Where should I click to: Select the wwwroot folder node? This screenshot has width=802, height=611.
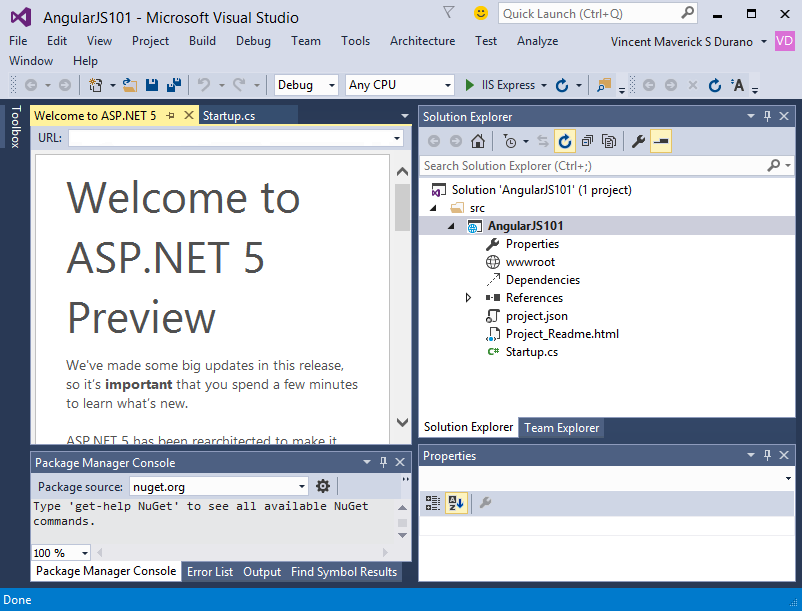click(x=530, y=262)
